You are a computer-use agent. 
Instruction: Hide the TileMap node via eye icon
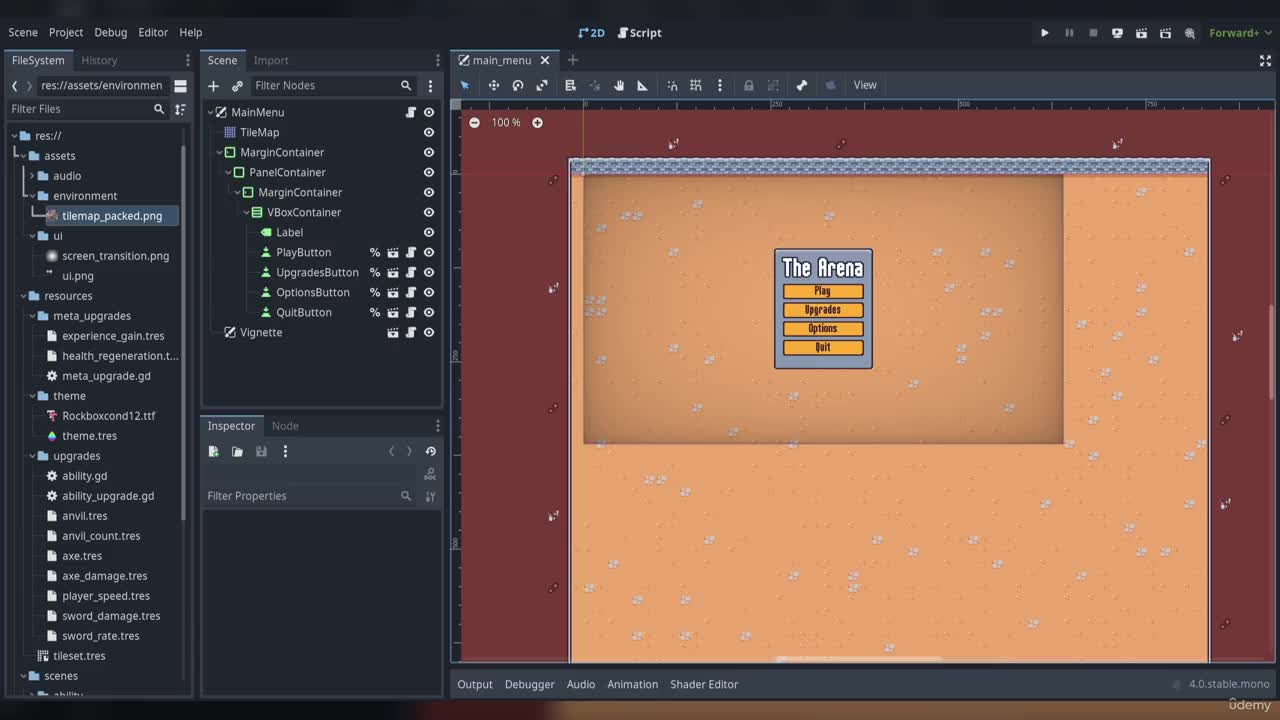(x=429, y=132)
